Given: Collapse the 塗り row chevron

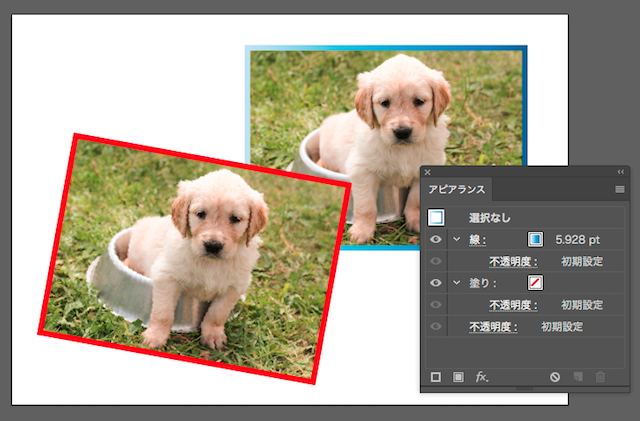Looking at the screenshot, I should click(x=457, y=283).
